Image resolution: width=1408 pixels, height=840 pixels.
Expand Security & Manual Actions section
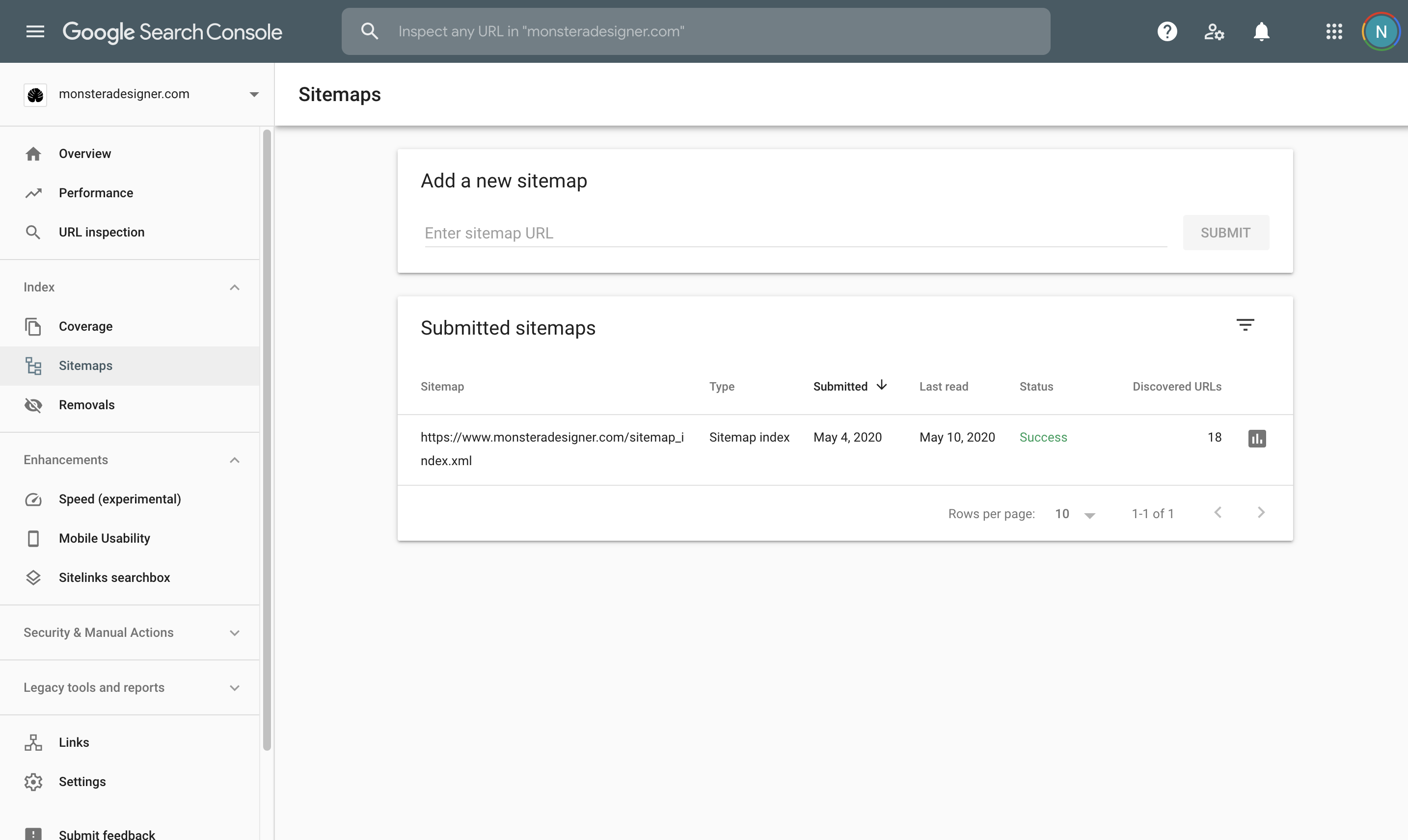coord(235,633)
